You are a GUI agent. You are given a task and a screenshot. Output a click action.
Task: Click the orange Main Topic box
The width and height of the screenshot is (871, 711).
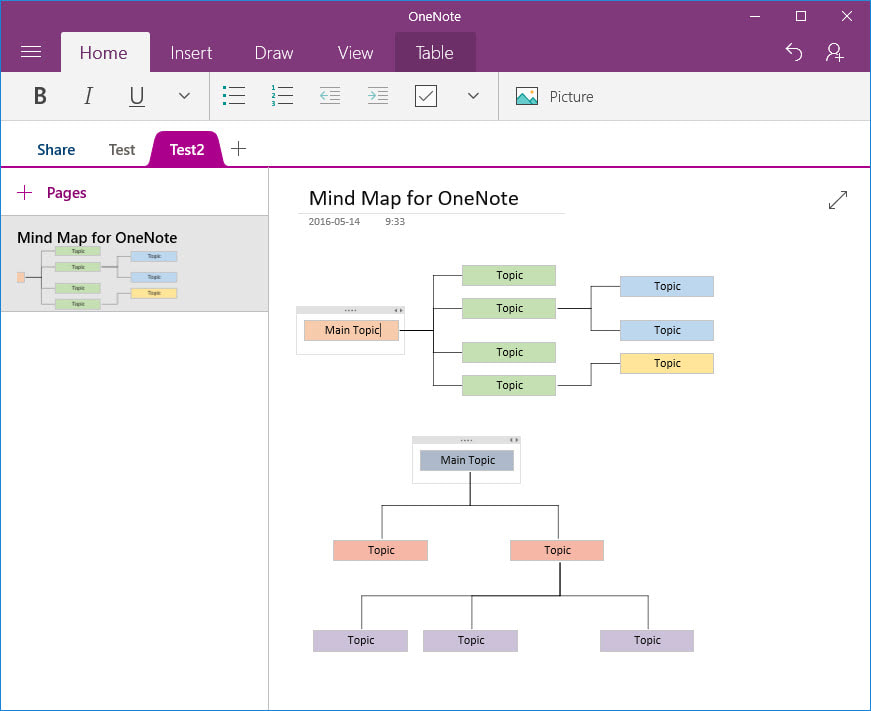tap(351, 330)
